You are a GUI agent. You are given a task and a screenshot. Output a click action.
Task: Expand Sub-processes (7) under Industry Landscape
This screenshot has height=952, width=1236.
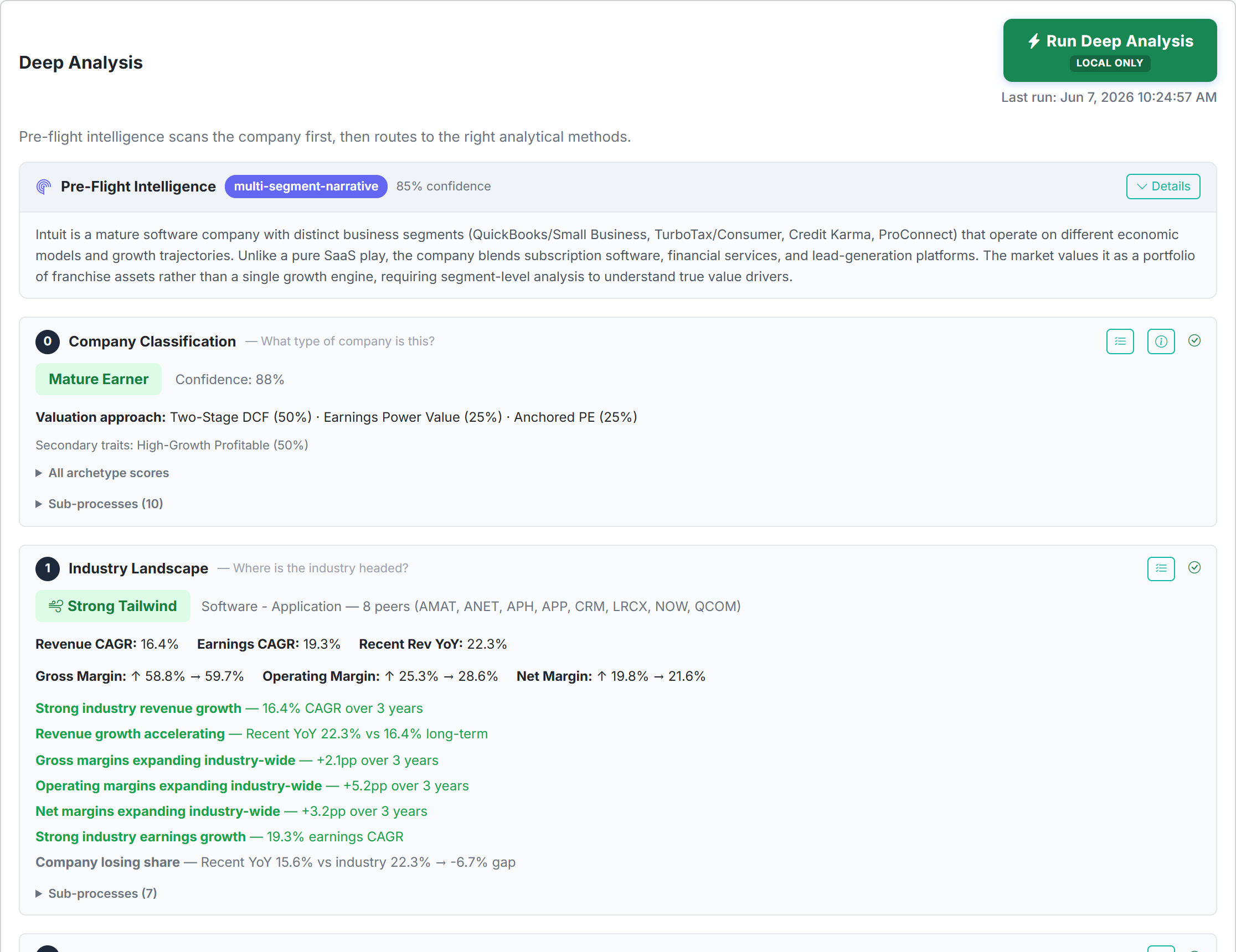[x=96, y=893]
